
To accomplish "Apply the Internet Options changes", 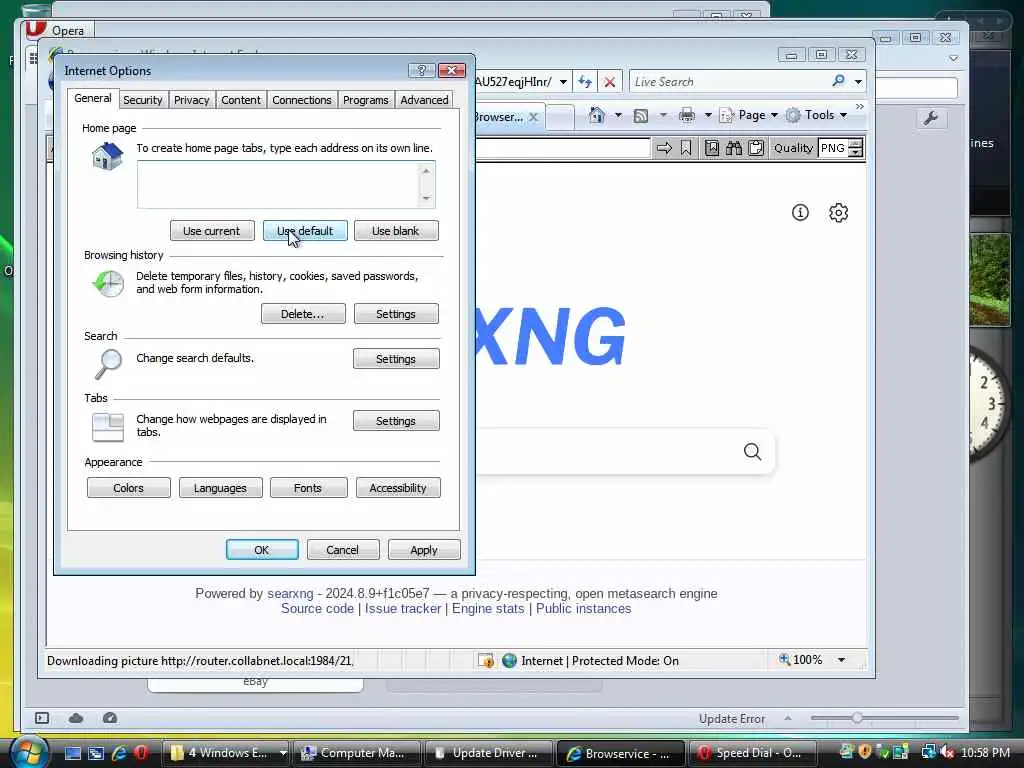I will pyautogui.click(x=424, y=550).
